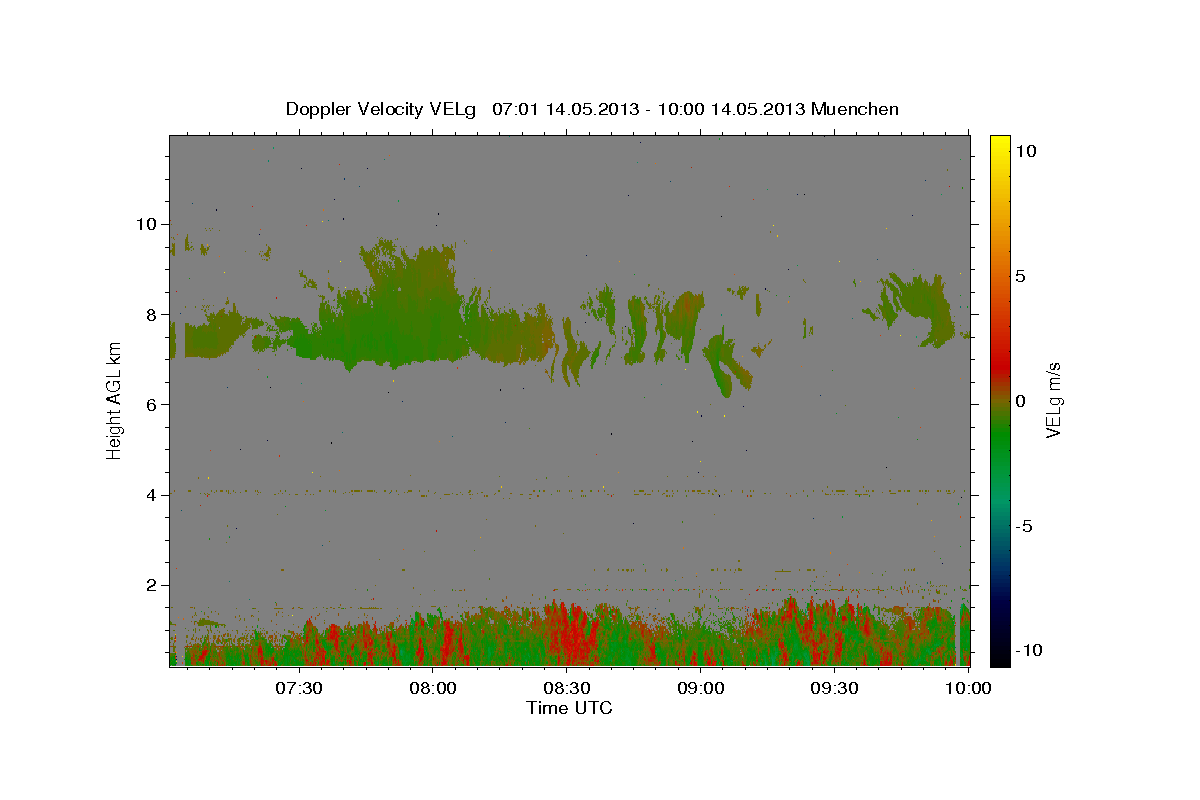Pick the yellow top of the colorbar
The height and width of the screenshot is (800, 1200).
[999, 143]
